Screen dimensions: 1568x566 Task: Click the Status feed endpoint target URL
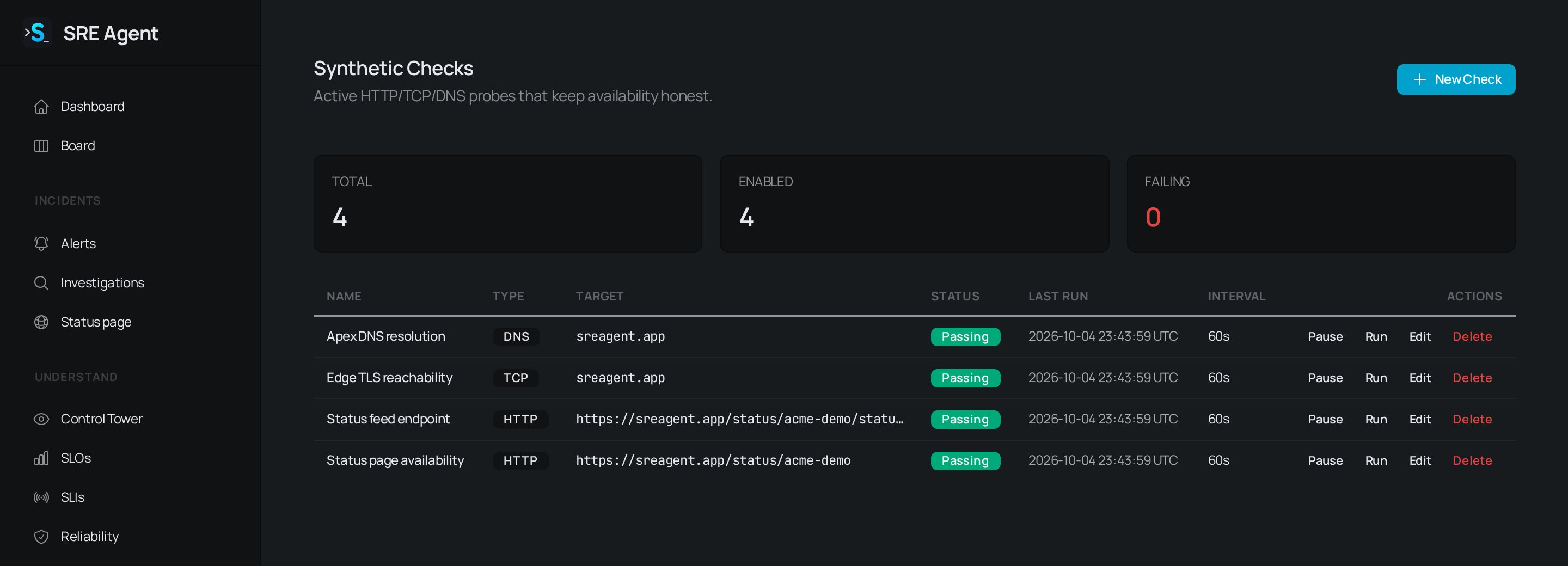739,419
